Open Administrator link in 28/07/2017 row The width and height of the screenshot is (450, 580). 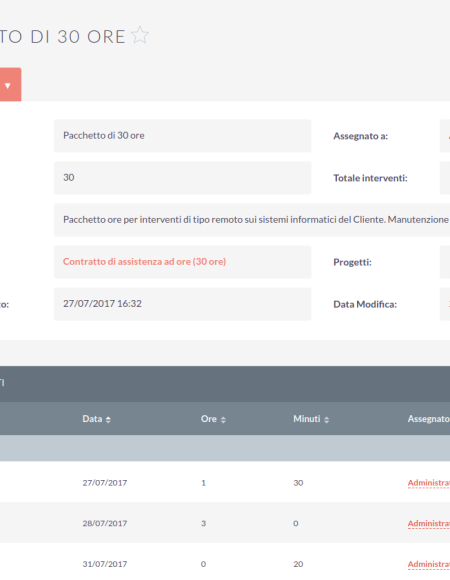click(x=429, y=523)
